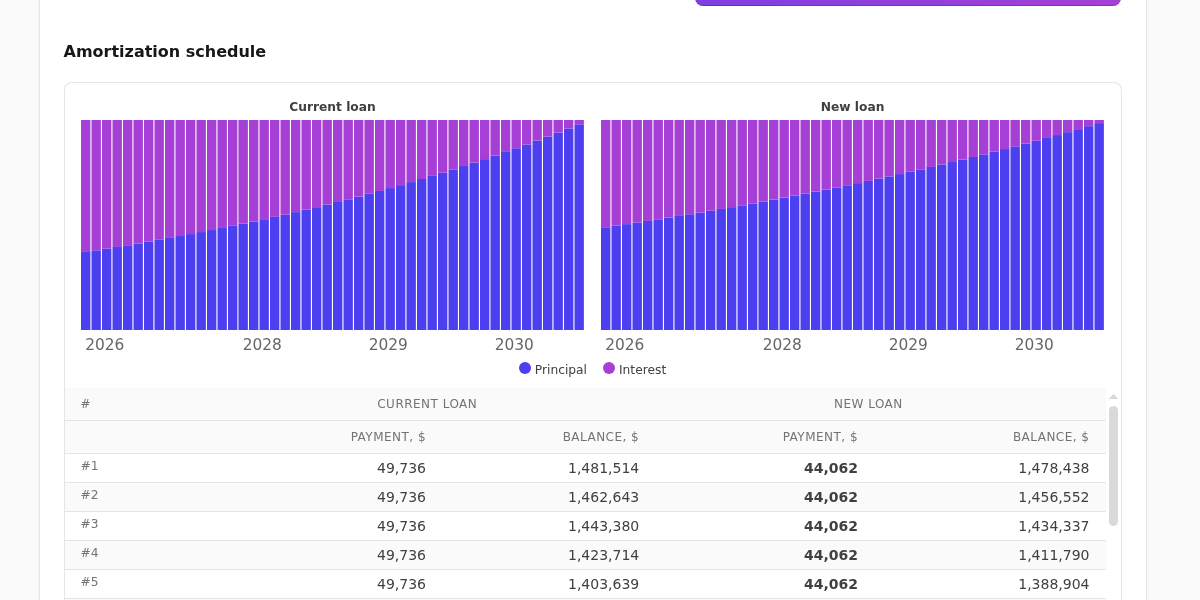Select row number #1 in the table
This screenshot has width=1200, height=600.
click(90, 466)
